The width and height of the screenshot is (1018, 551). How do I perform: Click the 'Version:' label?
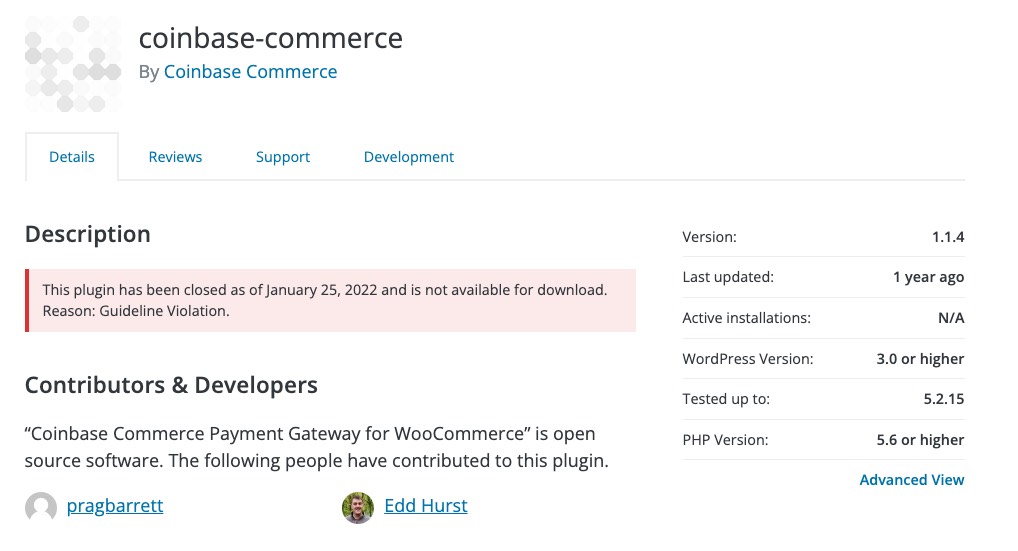[x=710, y=237]
